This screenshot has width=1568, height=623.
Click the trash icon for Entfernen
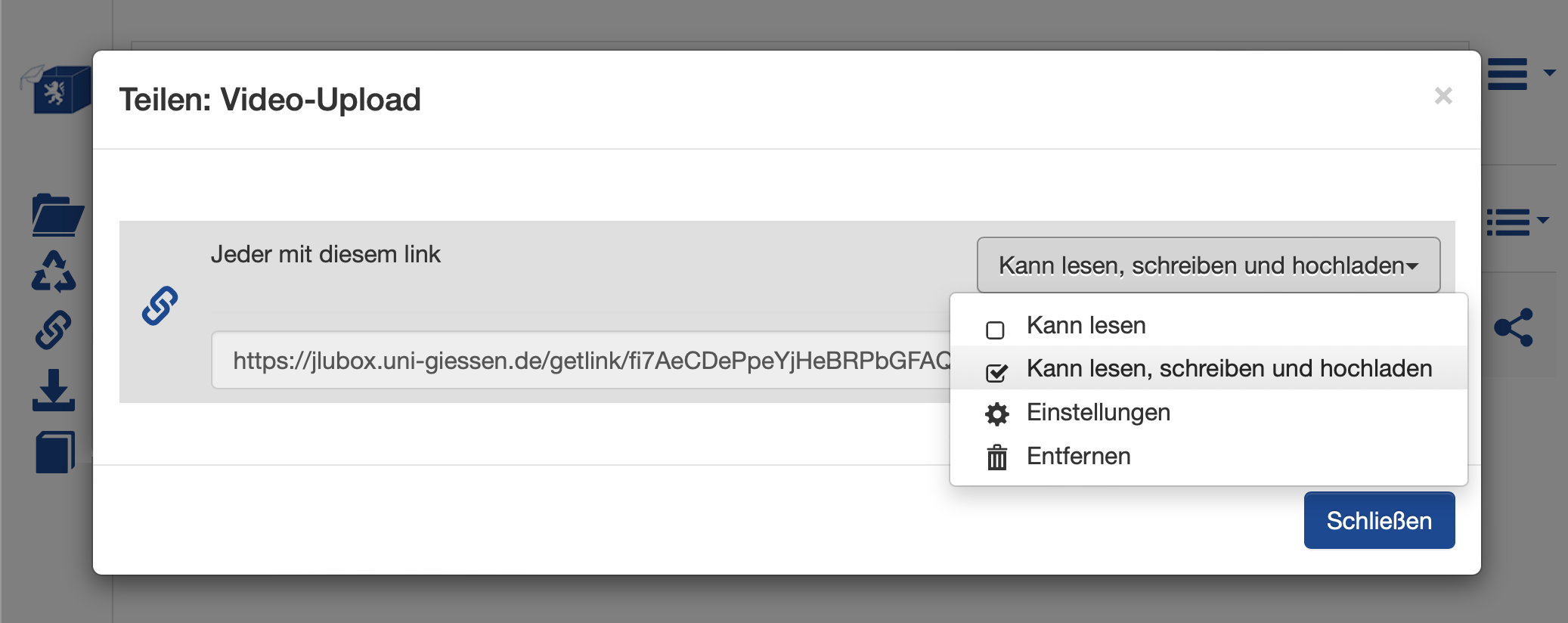(x=997, y=457)
